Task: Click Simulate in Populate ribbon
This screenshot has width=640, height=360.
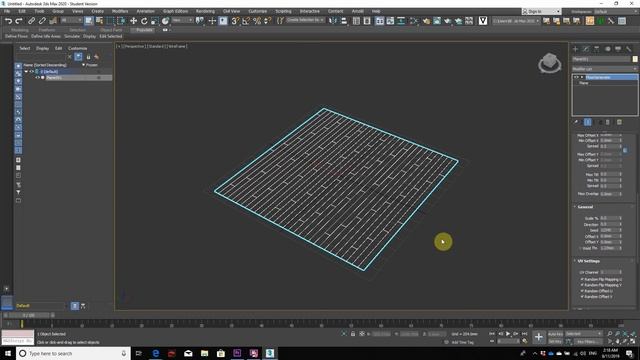Action: (72, 36)
